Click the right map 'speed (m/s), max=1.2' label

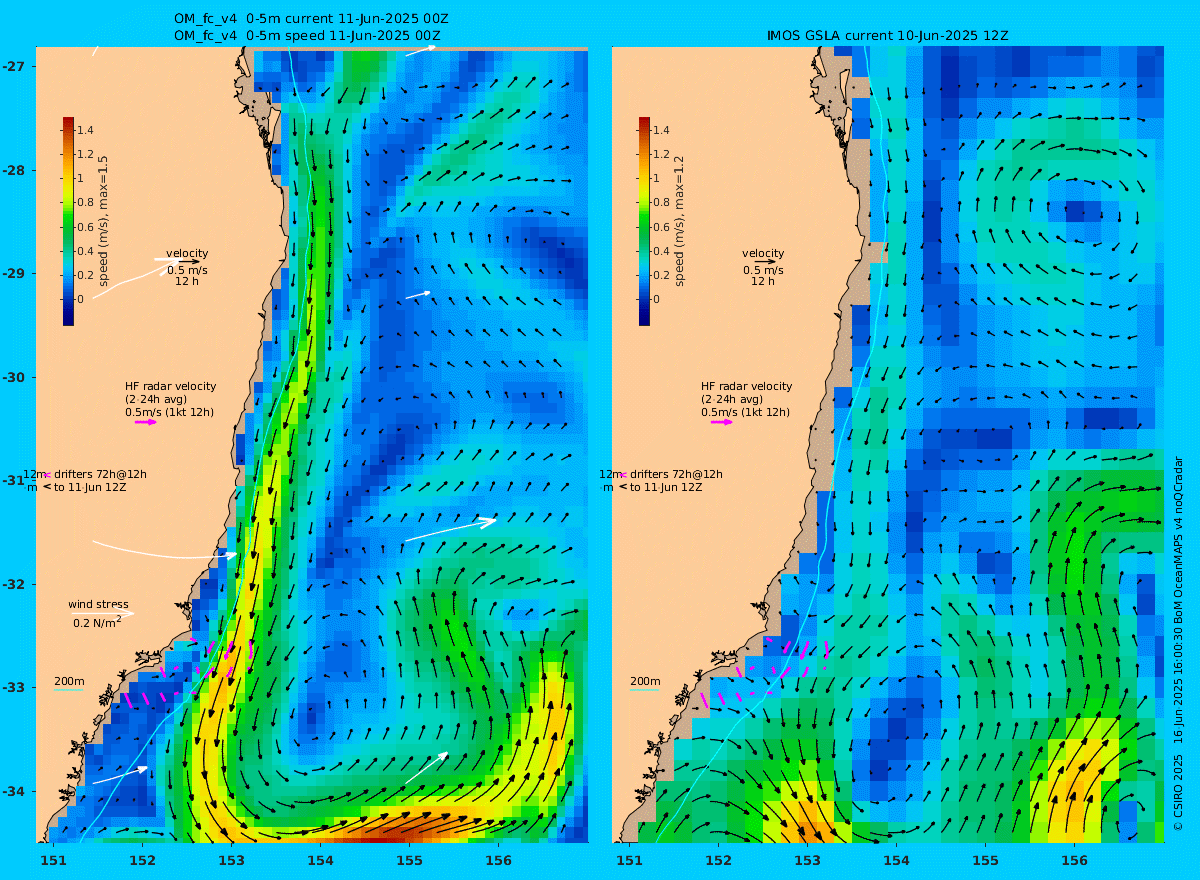tap(679, 222)
